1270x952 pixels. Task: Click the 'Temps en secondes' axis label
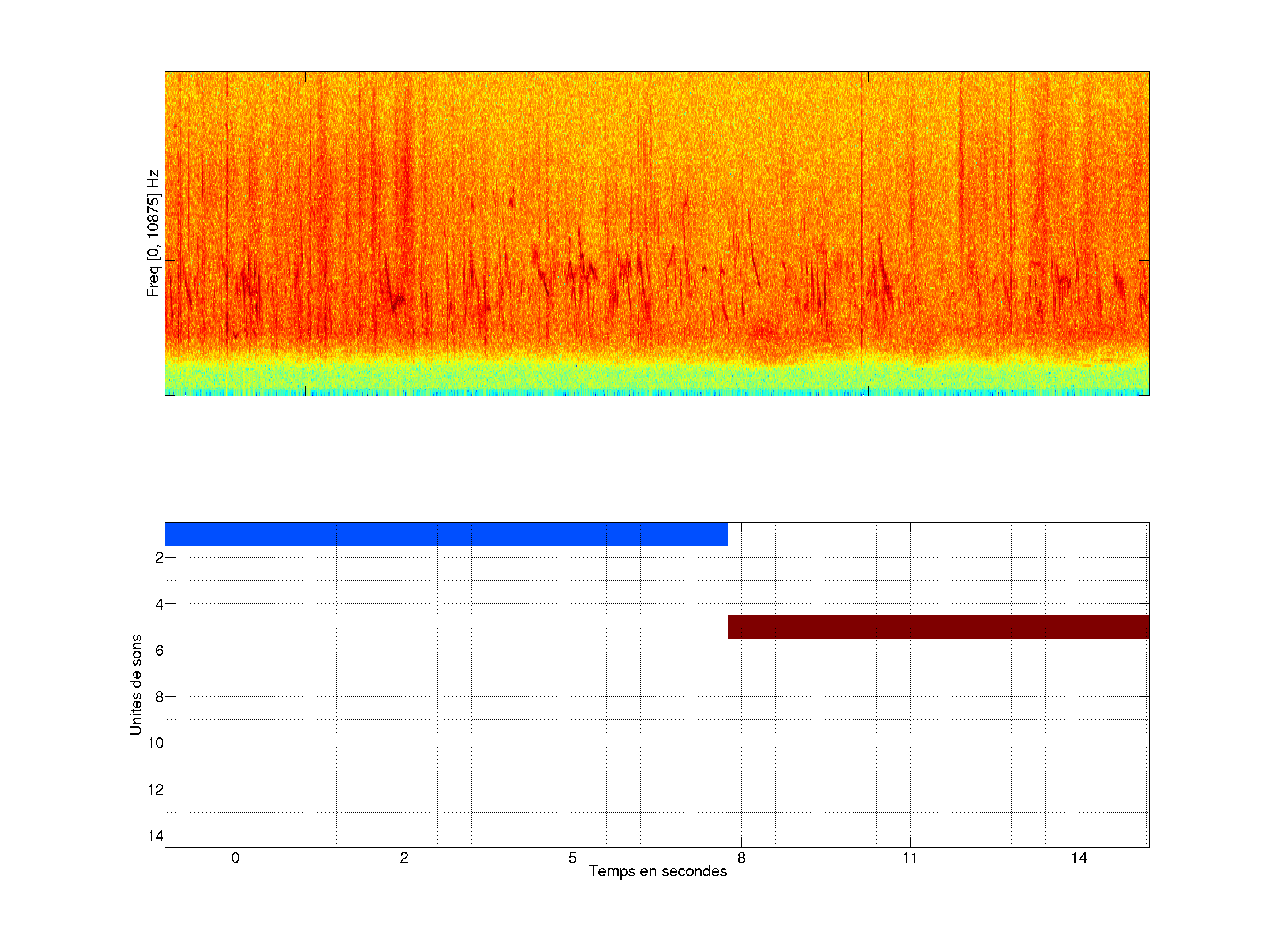point(657,871)
